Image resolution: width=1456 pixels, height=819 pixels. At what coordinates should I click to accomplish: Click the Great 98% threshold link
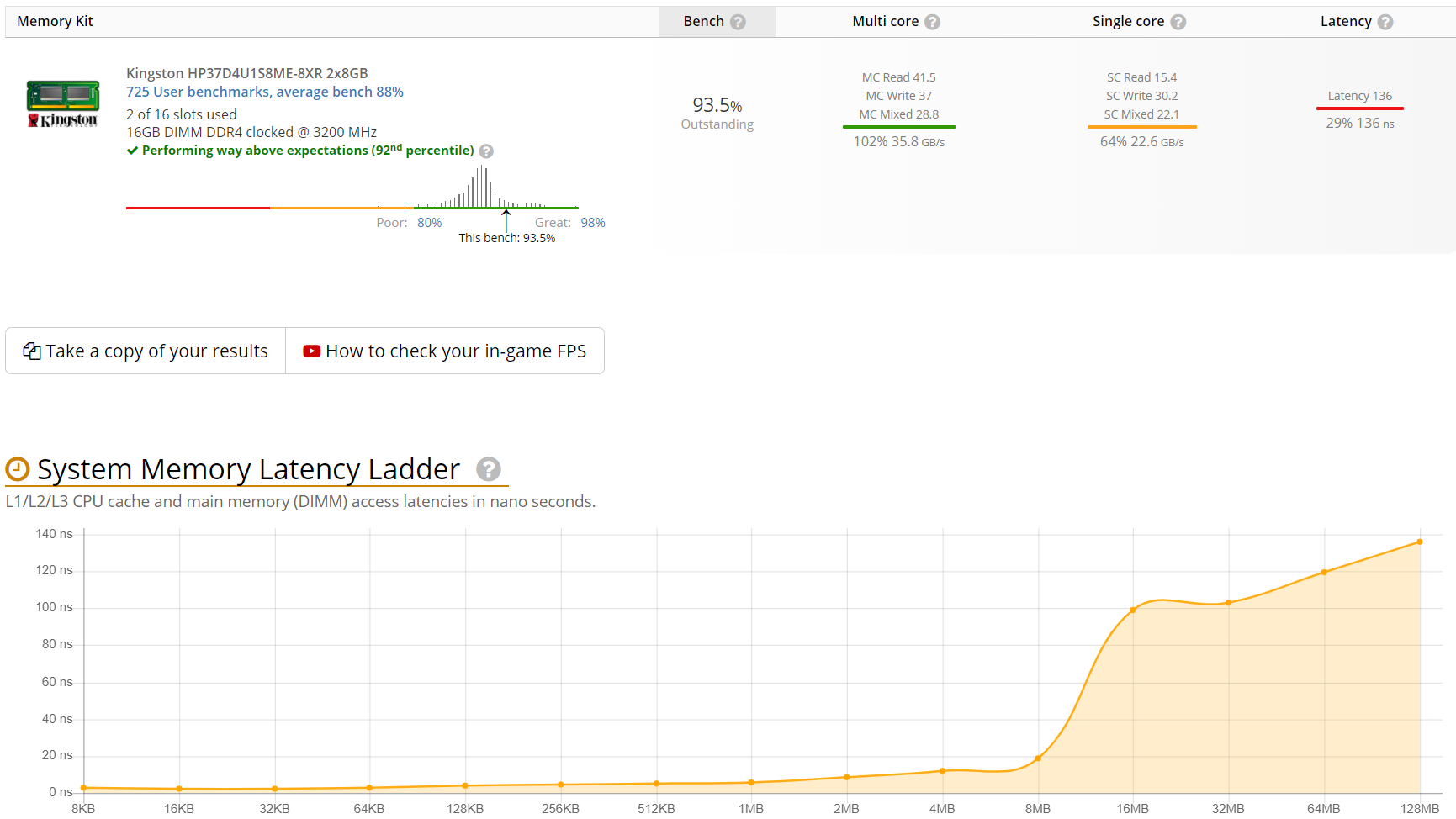point(592,223)
